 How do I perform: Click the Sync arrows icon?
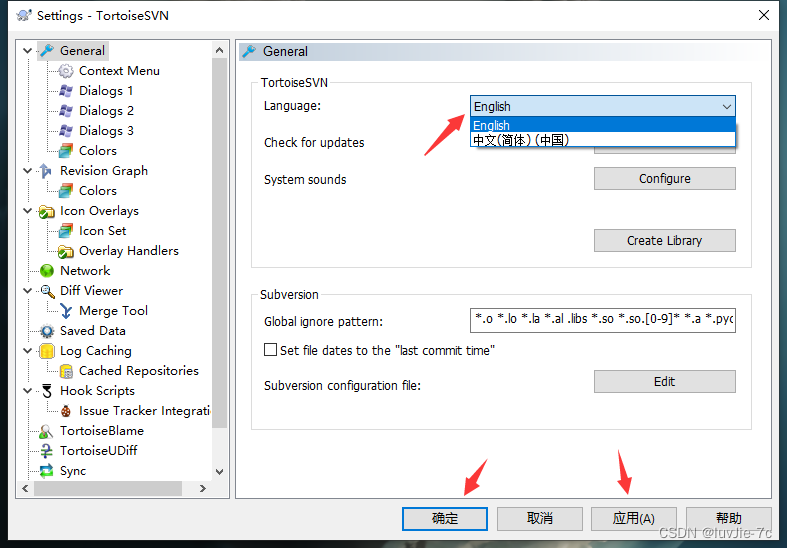click(47, 471)
